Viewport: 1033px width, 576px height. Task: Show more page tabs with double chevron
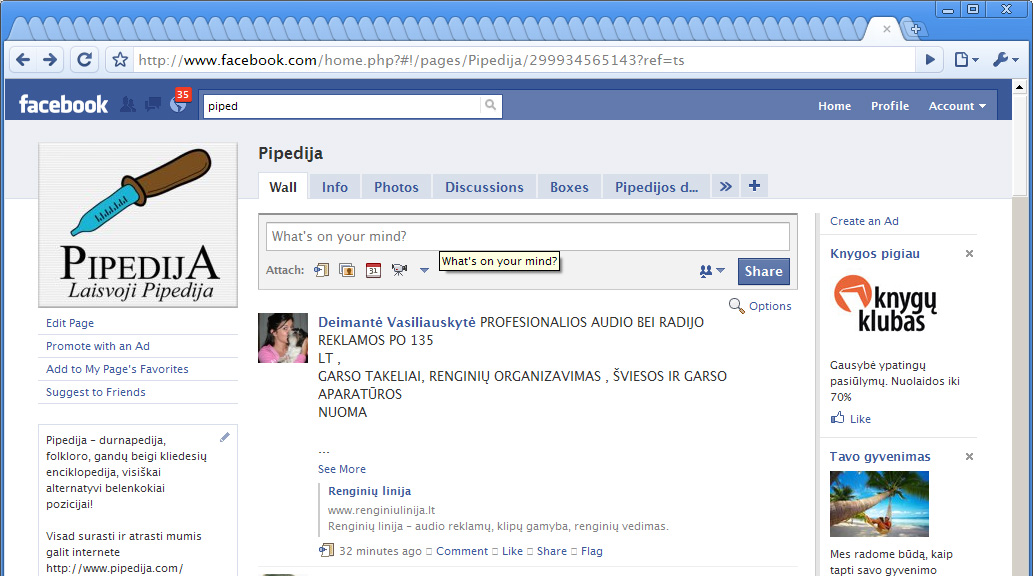point(726,186)
